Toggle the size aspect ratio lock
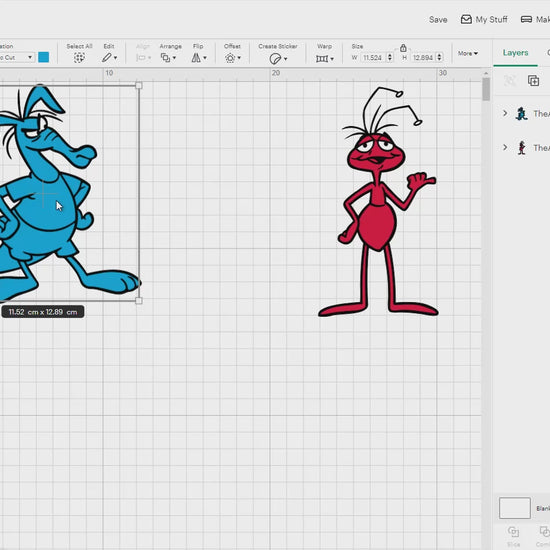Screen dimensions: 550x550 pos(403,48)
